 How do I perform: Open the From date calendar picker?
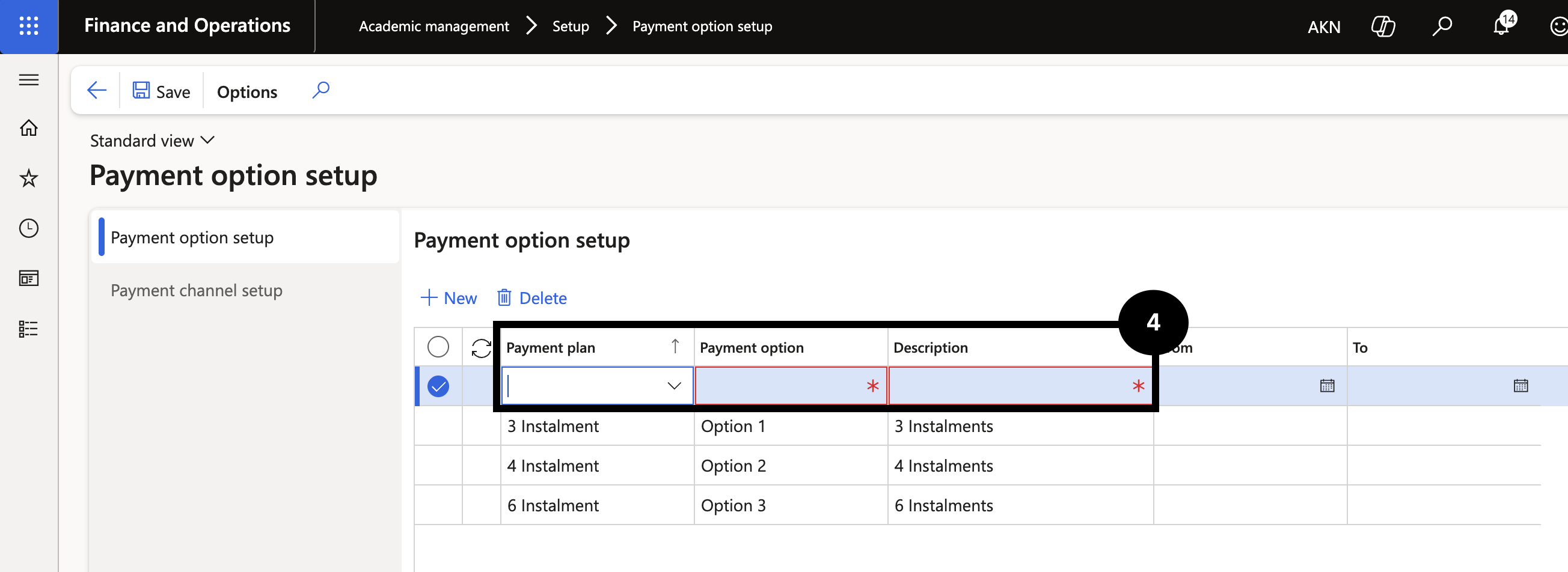coord(1327,386)
